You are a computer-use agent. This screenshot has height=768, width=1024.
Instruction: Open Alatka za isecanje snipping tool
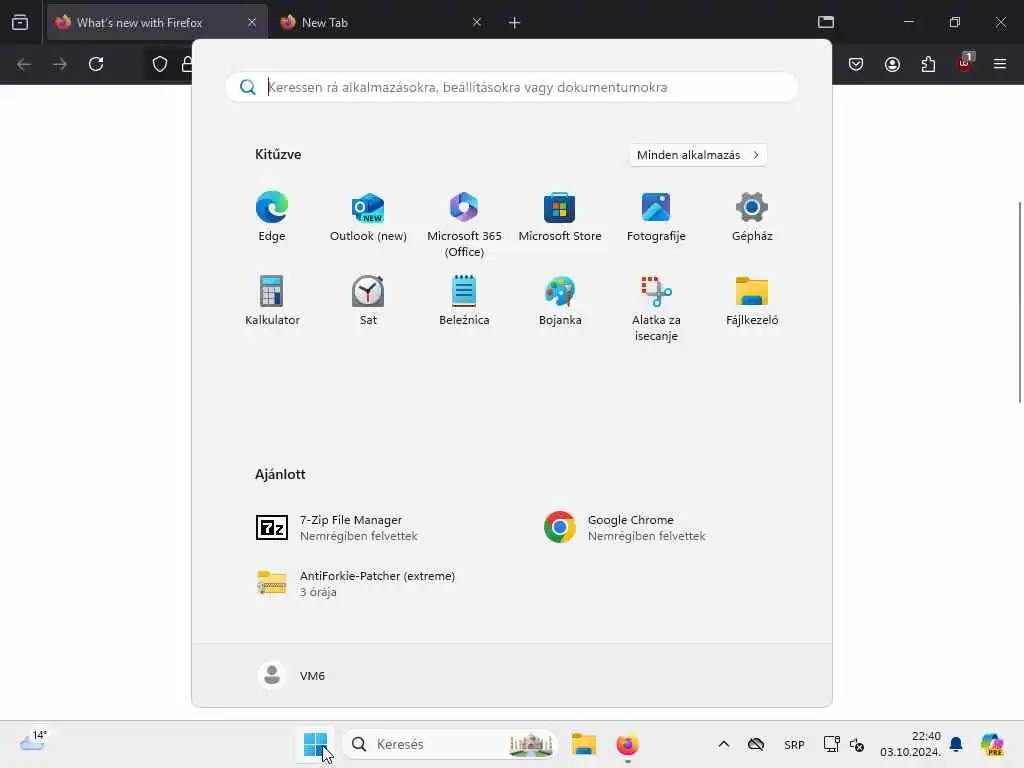click(656, 309)
